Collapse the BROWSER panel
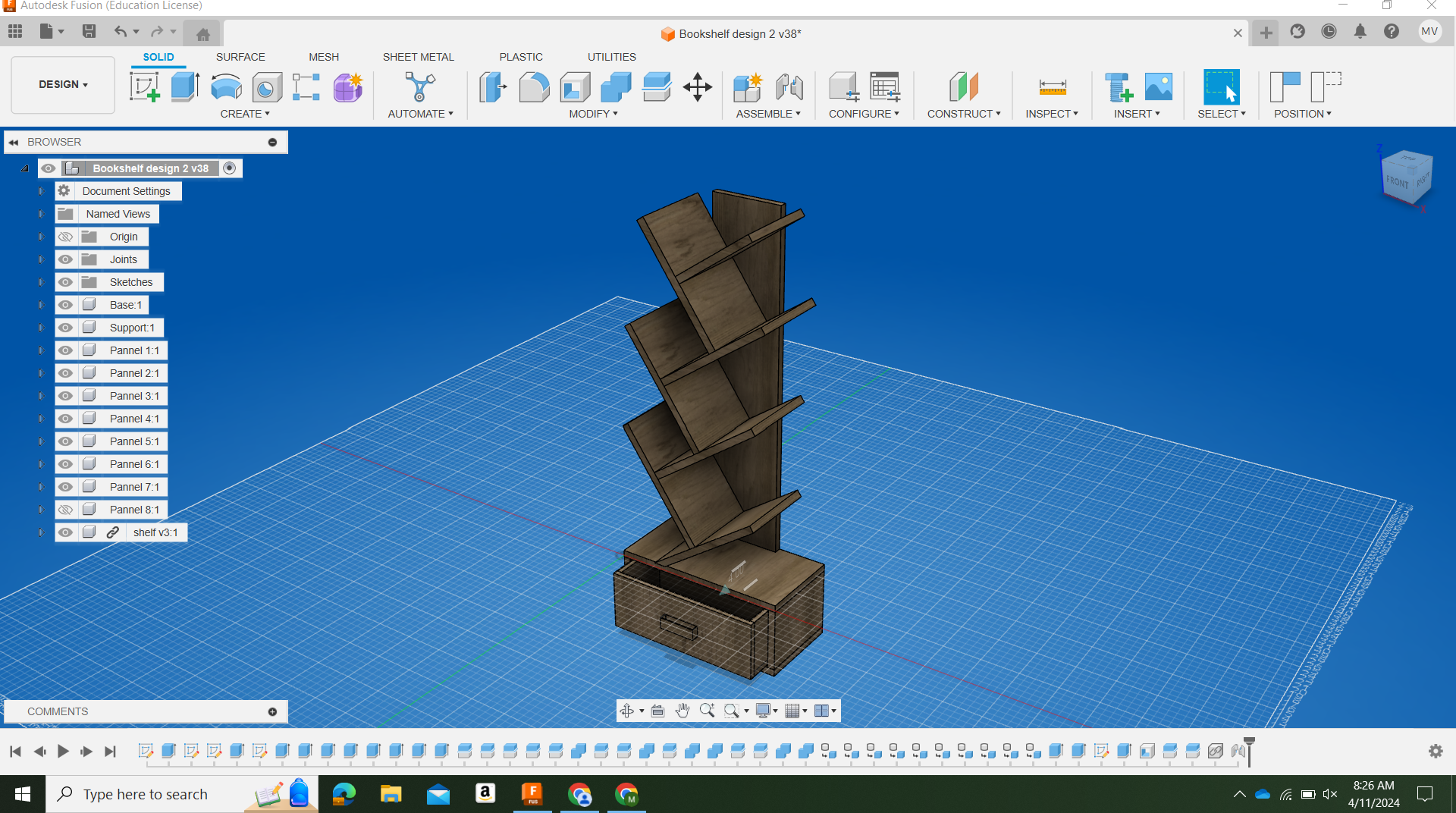 click(x=13, y=142)
